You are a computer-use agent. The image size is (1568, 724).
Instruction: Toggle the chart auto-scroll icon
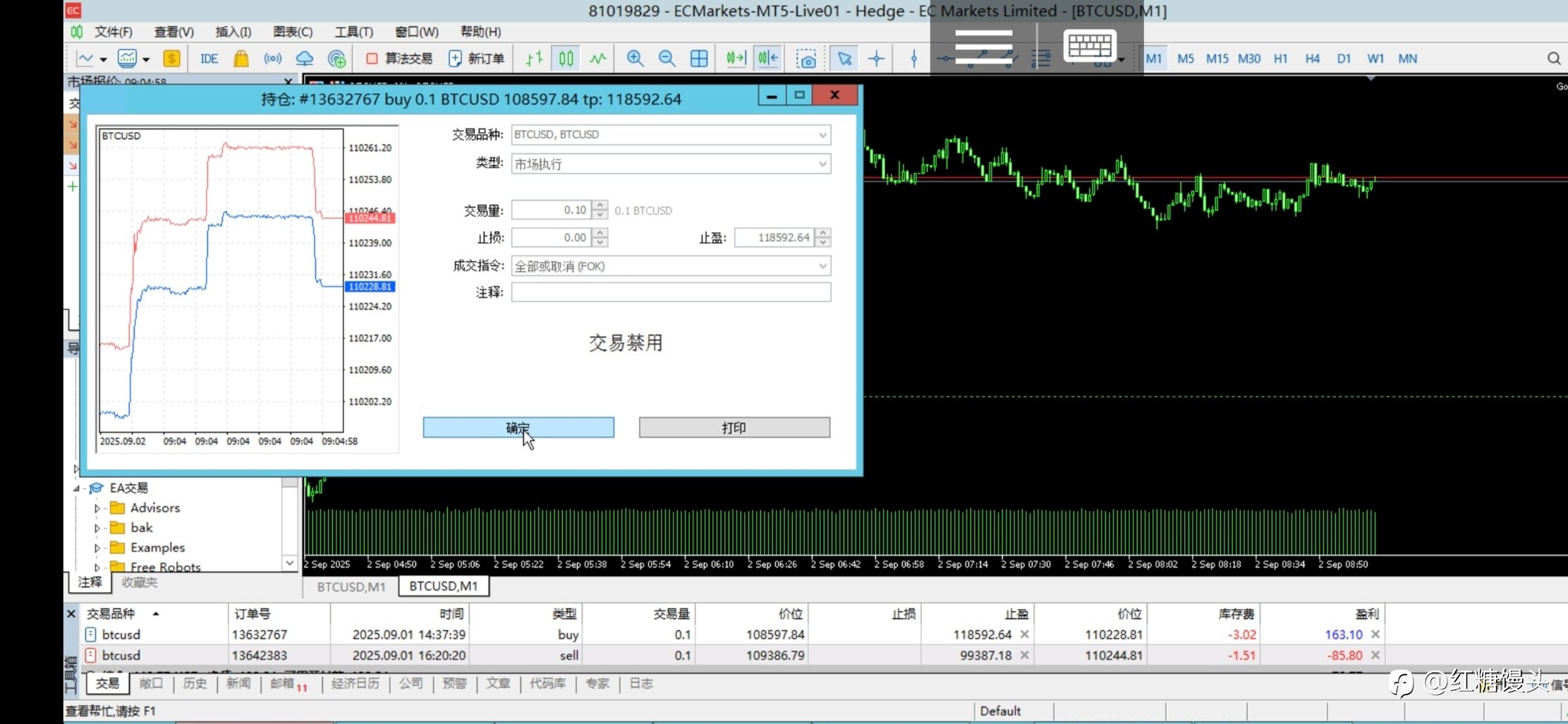(736, 59)
